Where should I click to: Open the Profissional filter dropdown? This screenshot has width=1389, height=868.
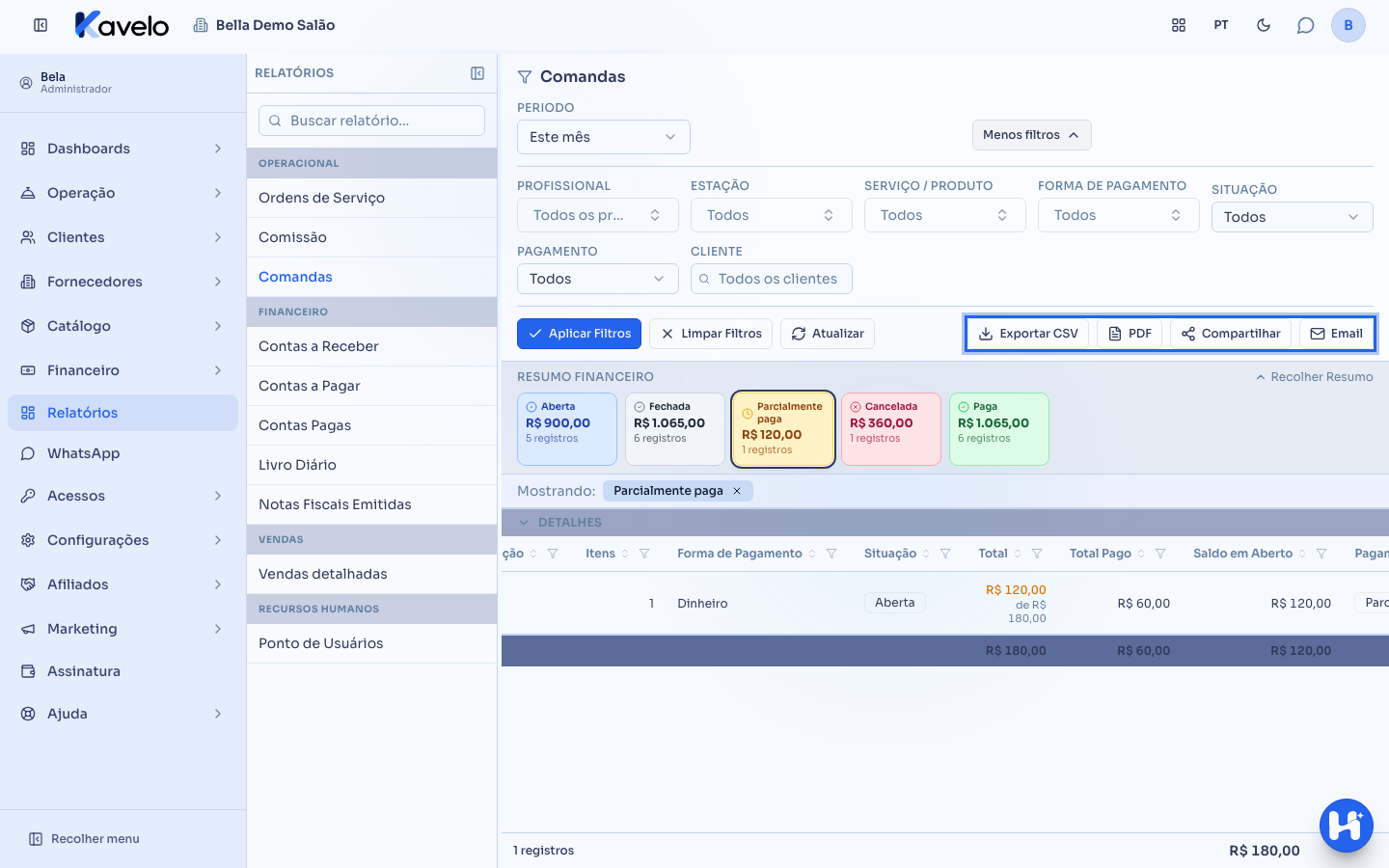598,215
